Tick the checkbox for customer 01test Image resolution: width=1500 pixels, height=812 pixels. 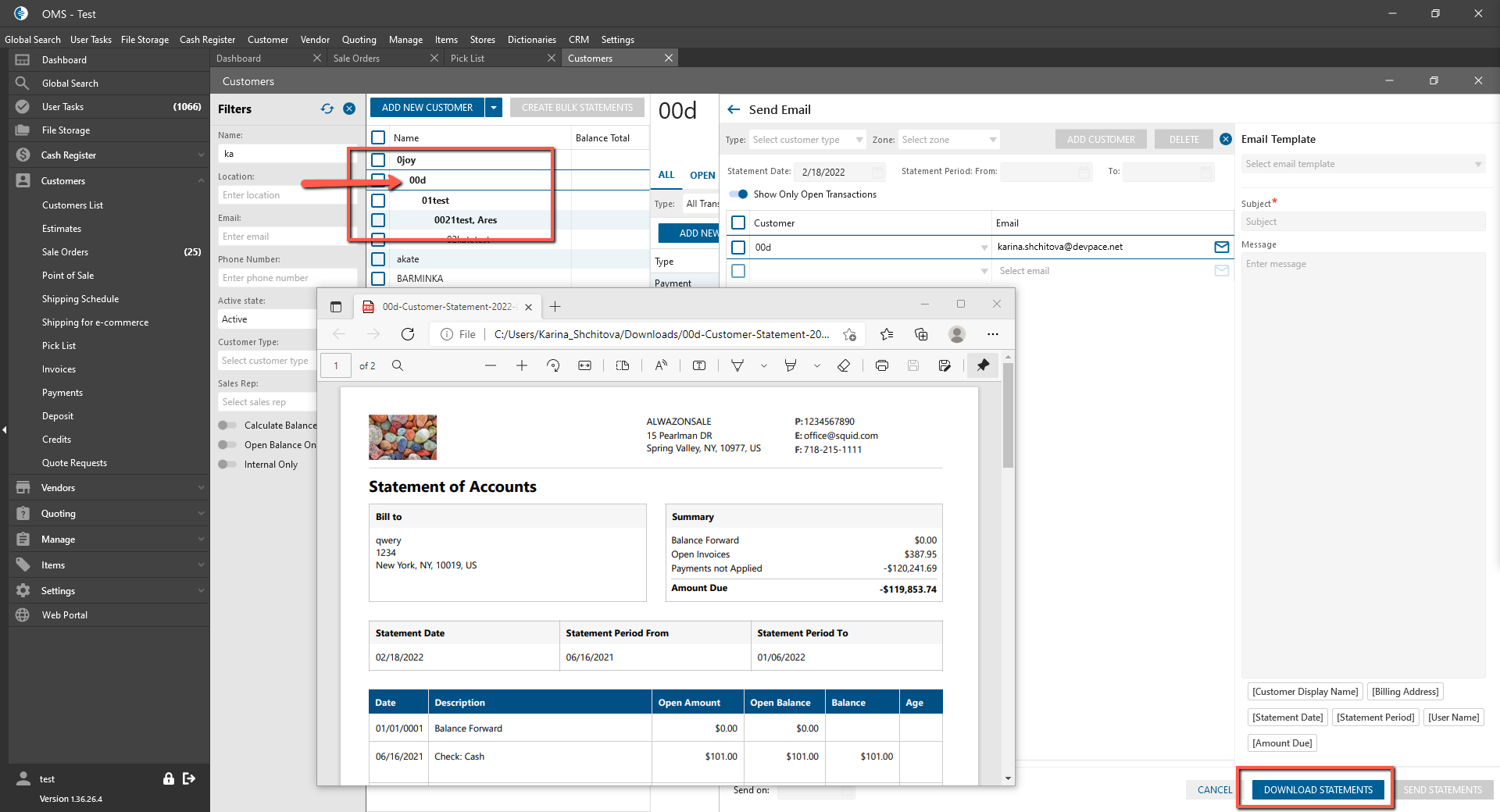378,201
